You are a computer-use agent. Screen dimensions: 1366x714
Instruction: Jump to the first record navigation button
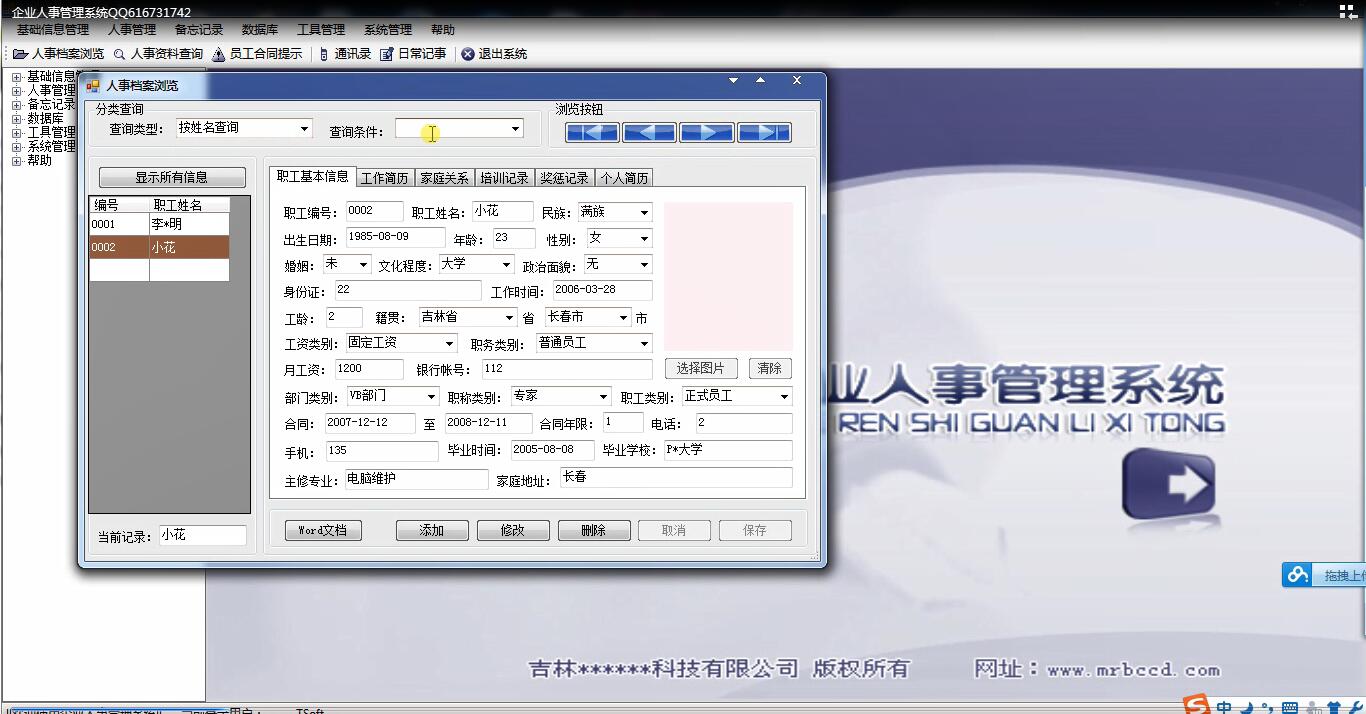[592, 132]
